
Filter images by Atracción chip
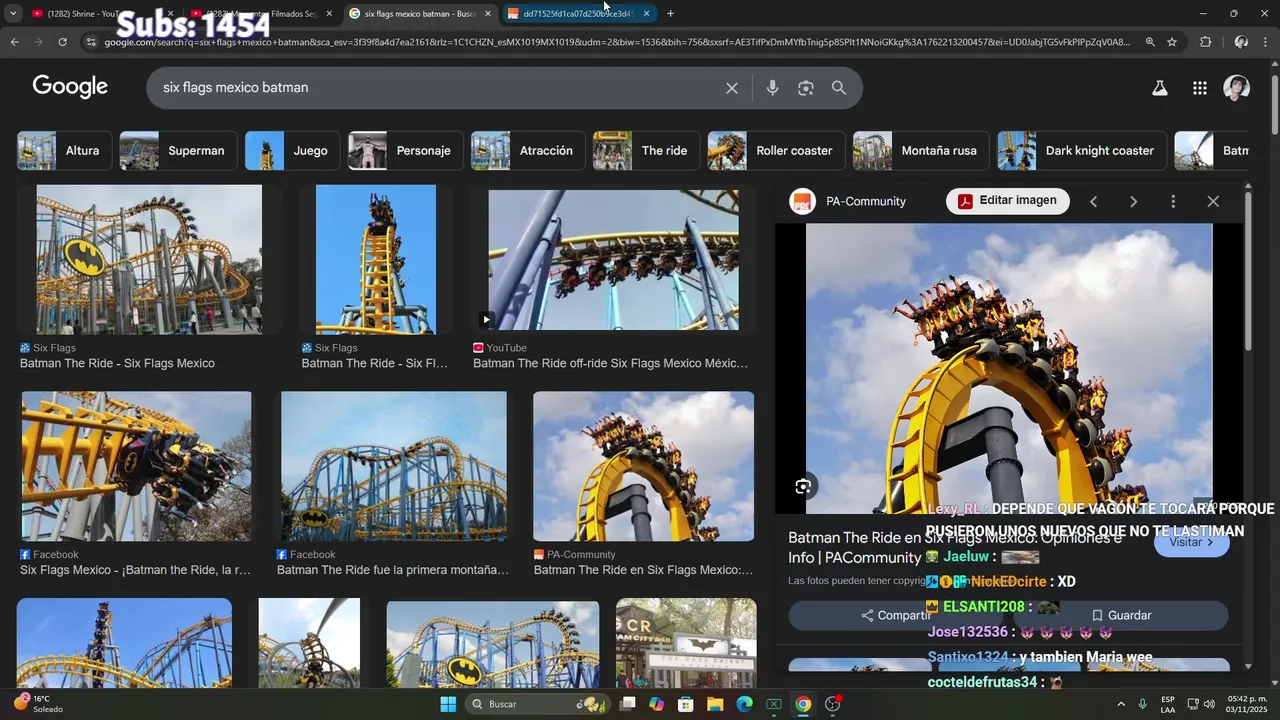tap(528, 151)
